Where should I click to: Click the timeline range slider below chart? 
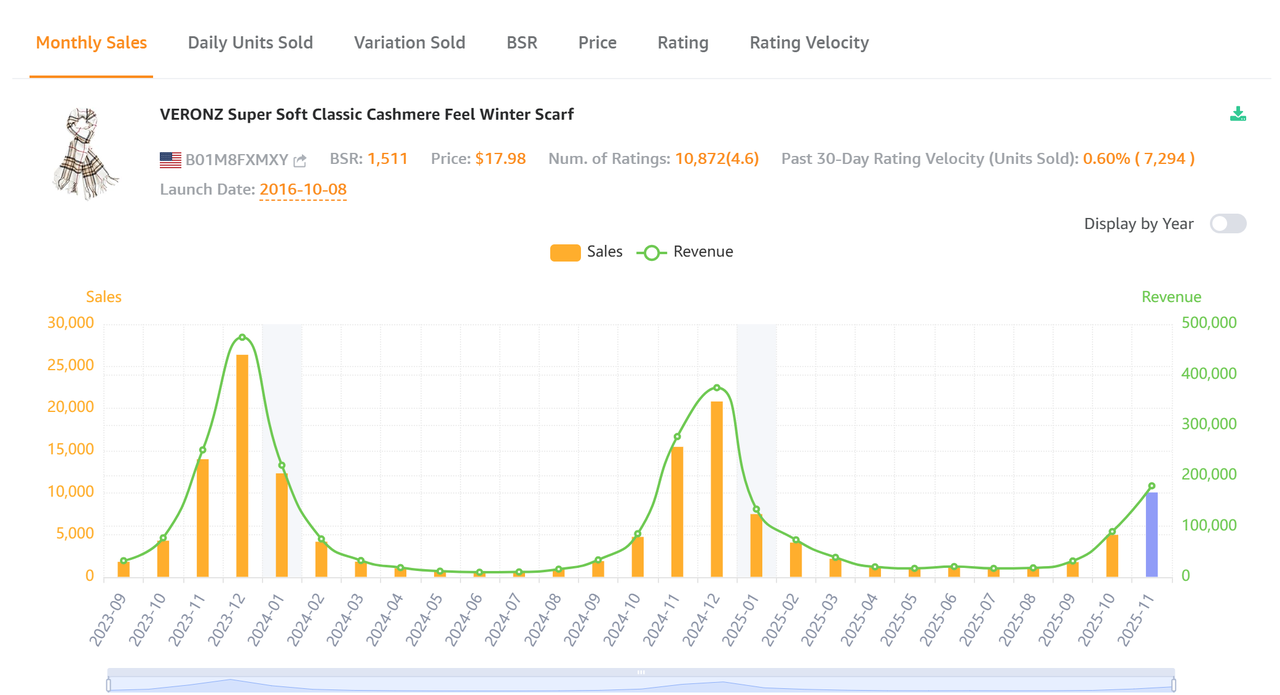(640, 676)
